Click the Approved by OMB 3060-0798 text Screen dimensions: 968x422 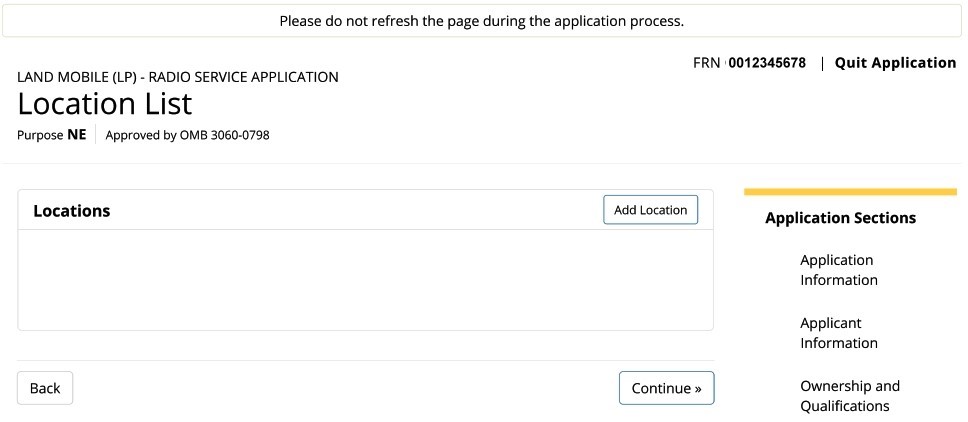[x=188, y=135]
